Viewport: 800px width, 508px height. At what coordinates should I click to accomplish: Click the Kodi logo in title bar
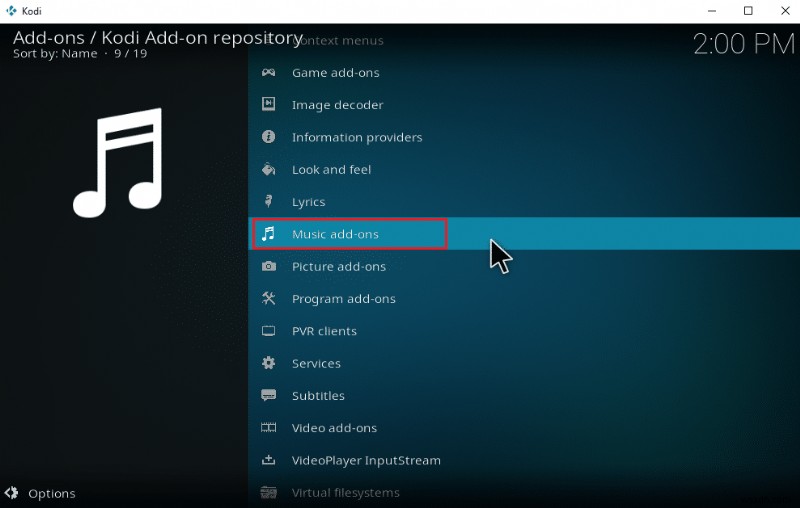pos(11,11)
